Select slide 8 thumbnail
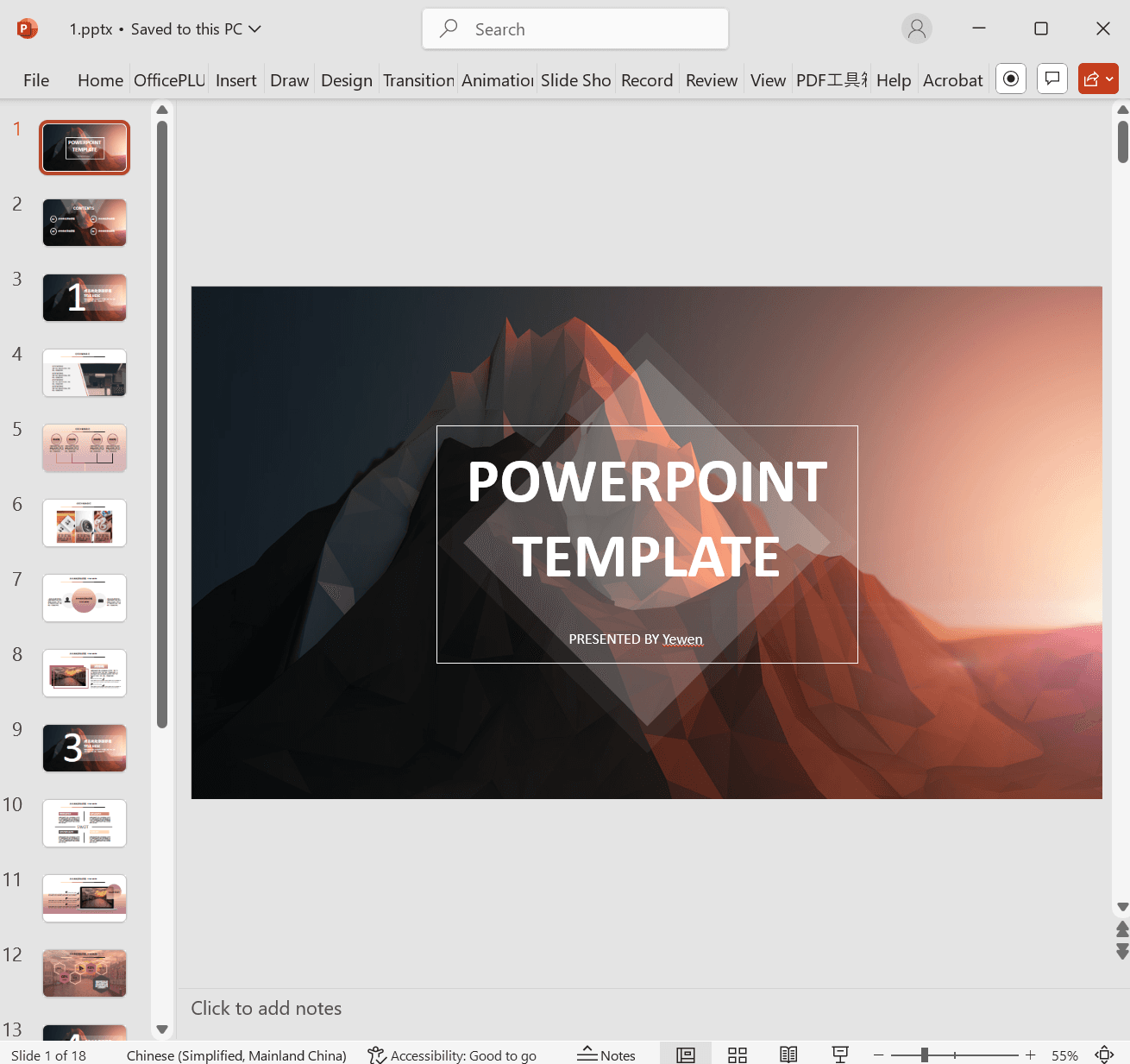This screenshot has width=1130, height=1064. (85, 673)
